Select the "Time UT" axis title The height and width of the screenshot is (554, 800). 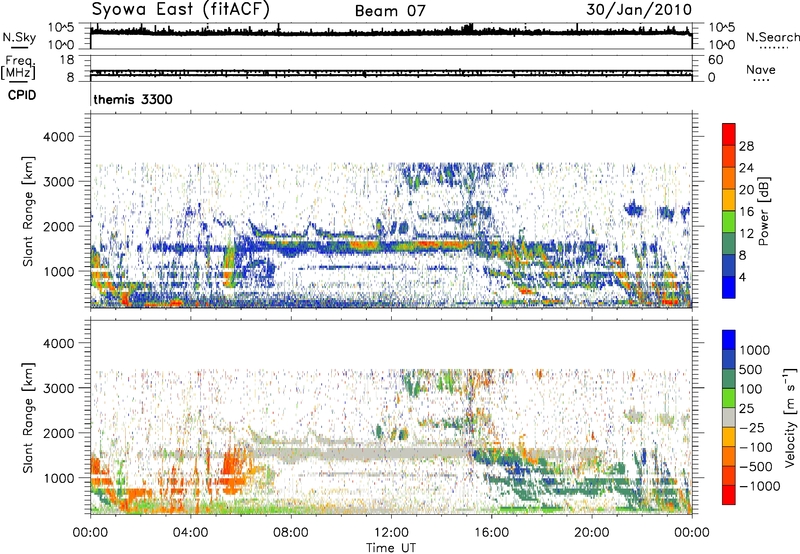coord(391,548)
